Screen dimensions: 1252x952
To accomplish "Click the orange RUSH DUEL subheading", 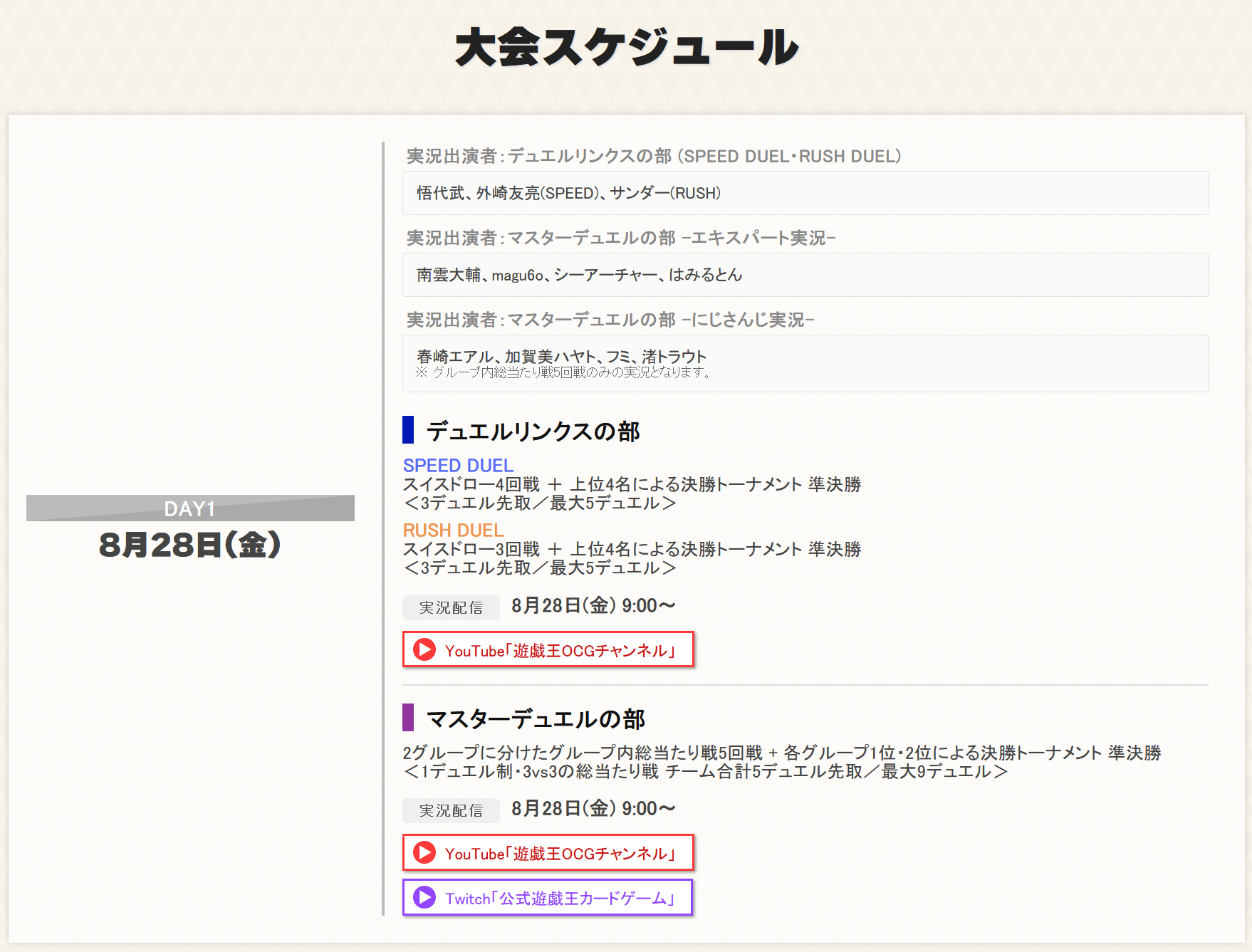I will (x=454, y=530).
